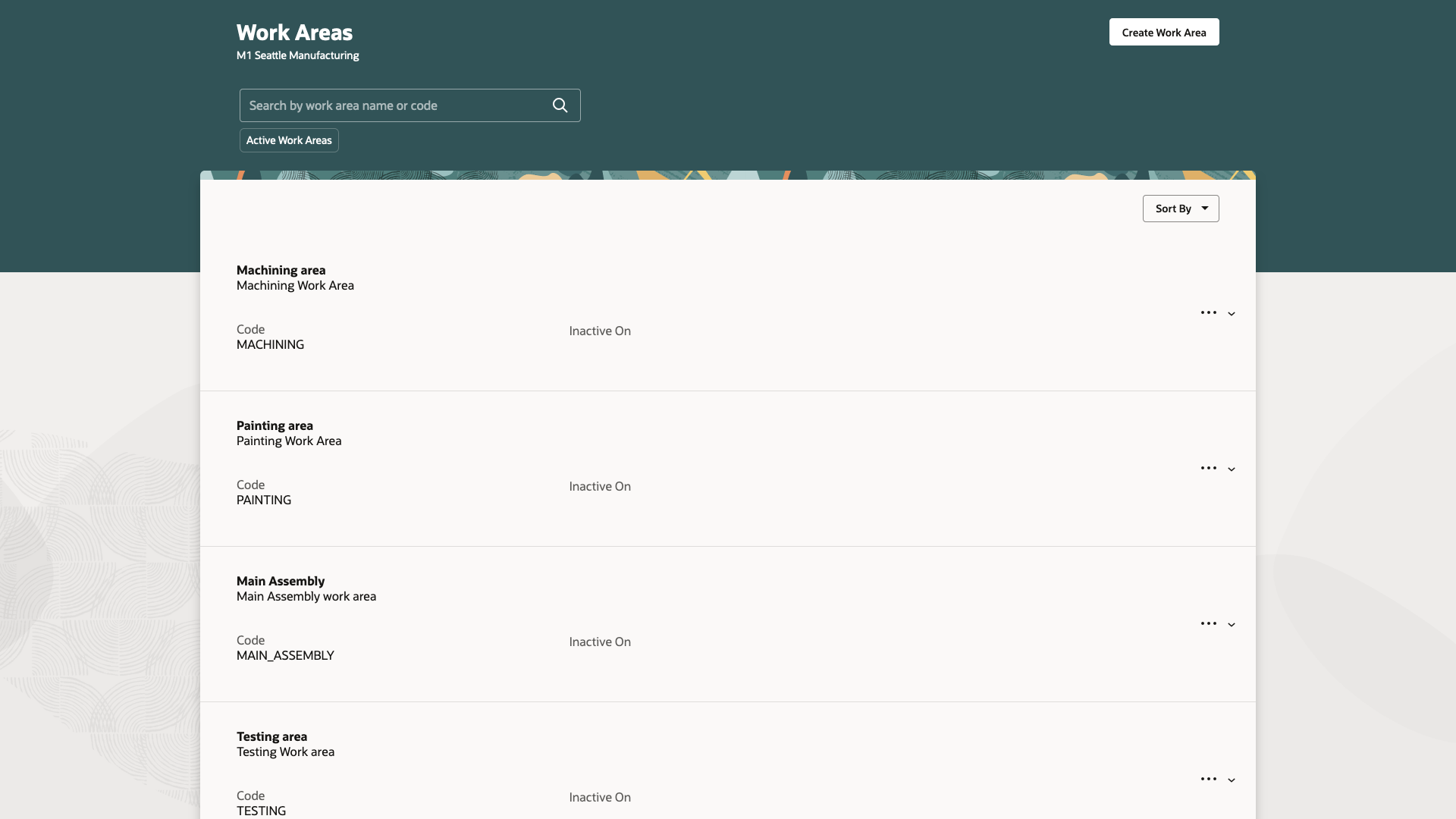Image resolution: width=1456 pixels, height=819 pixels.
Task: Focus the work area search field
Action: click(x=394, y=105)
